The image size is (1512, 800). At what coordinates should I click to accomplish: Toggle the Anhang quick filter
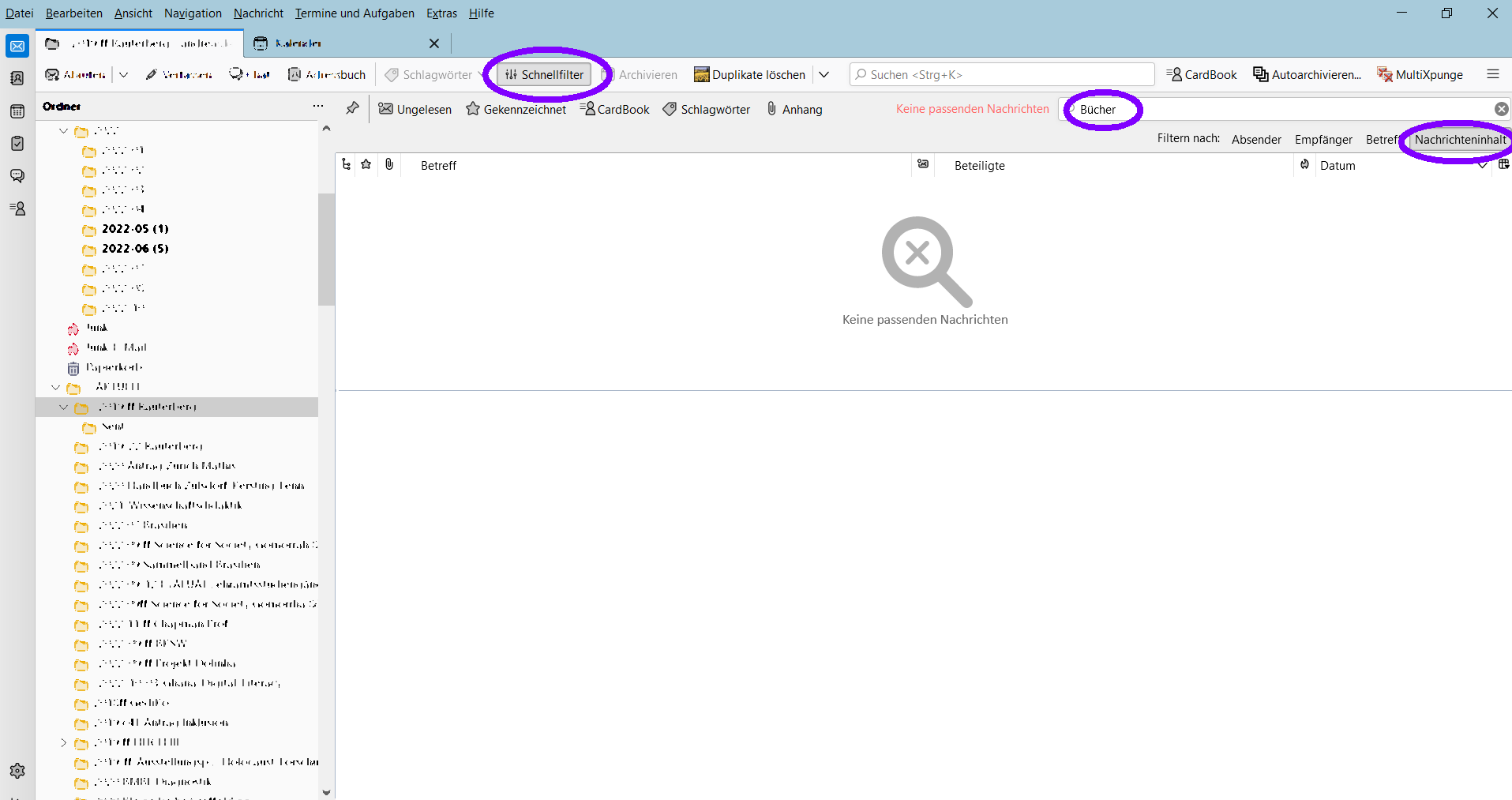[x=794, y=109]
